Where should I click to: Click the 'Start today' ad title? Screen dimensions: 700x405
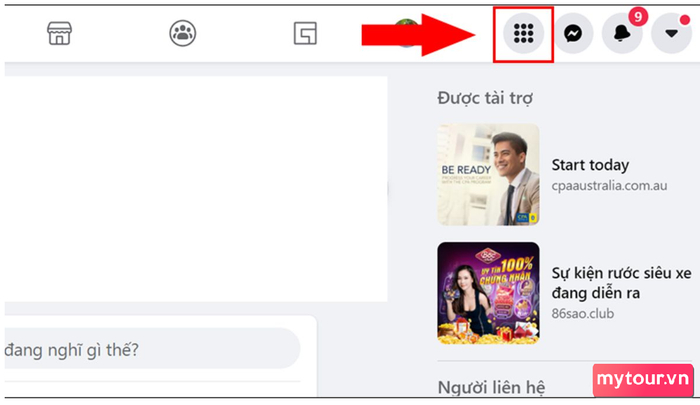point(590,165)
